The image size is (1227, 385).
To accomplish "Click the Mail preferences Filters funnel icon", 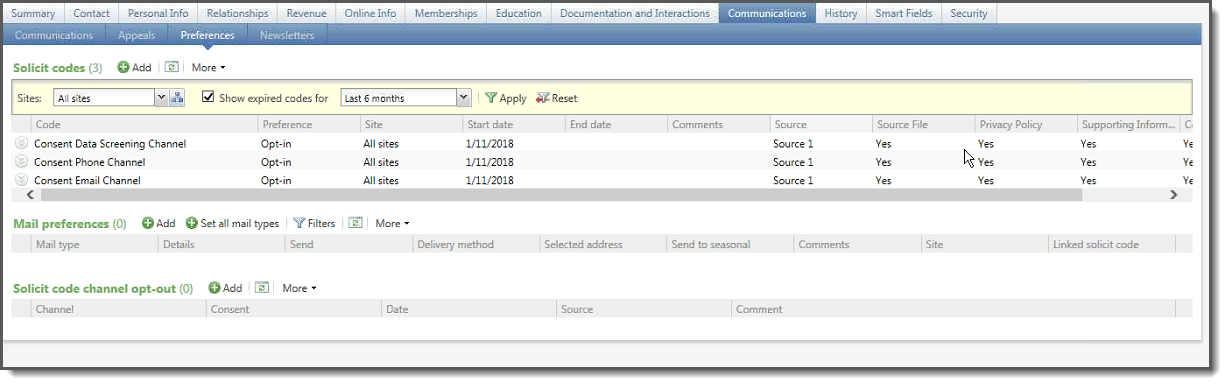I will pyautogui.click(x=298, y=223).
